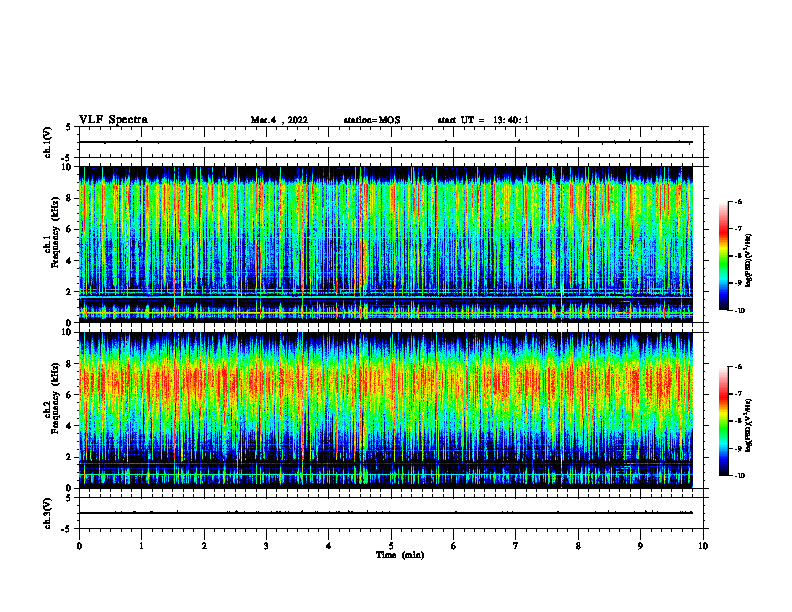Open the ch.2 spectrogram panel
This screenshot has height=612, width=792.
tap(386, 410)
